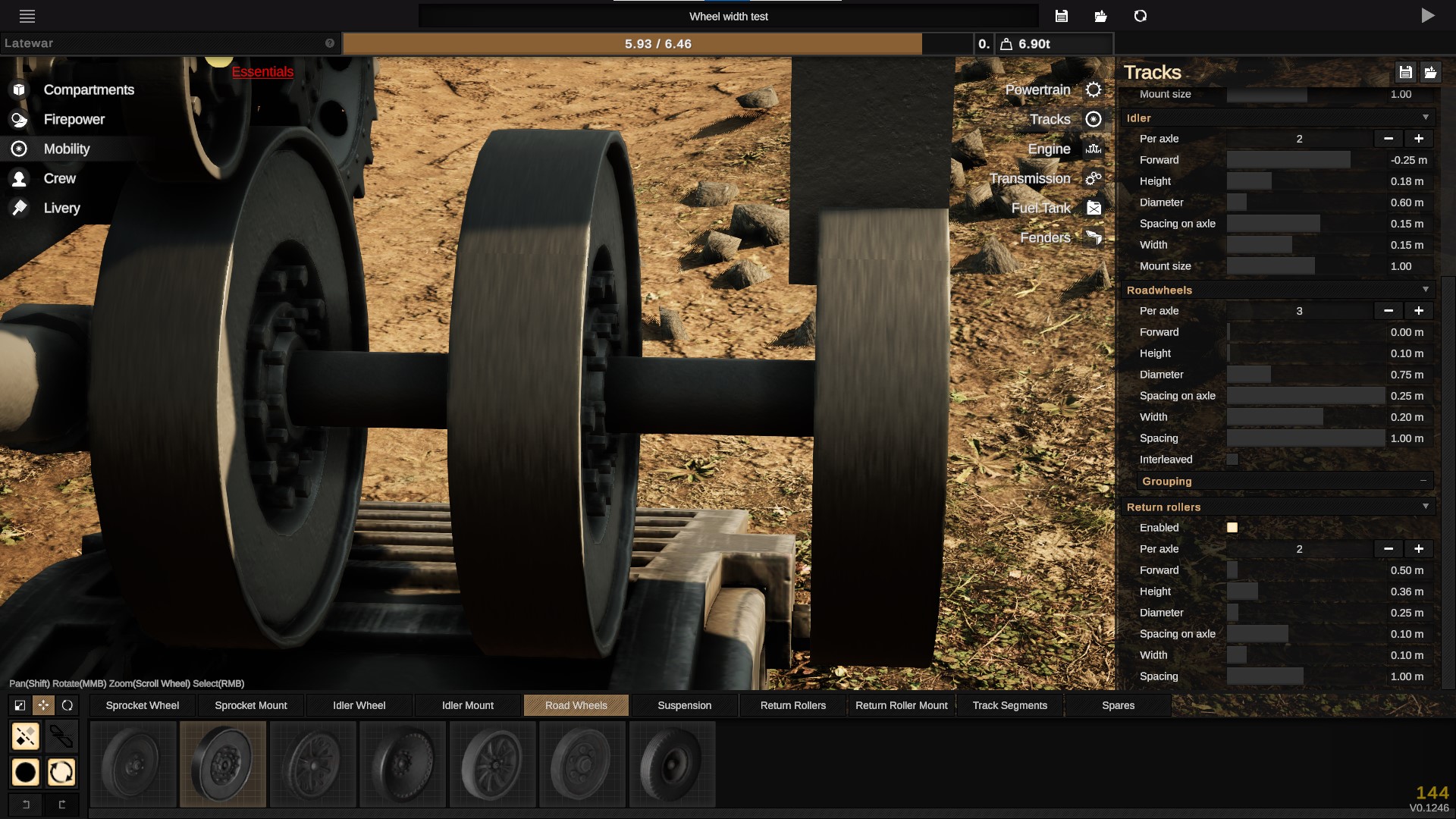1456x819 pixels.
Task: Toggle the symmetry mirror tool bottom left
Action: [25, 736]
